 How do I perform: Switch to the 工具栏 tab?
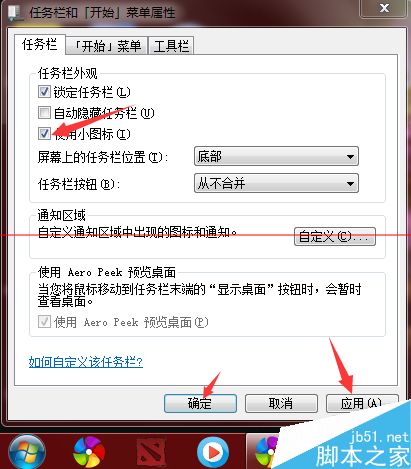[171, 46]
